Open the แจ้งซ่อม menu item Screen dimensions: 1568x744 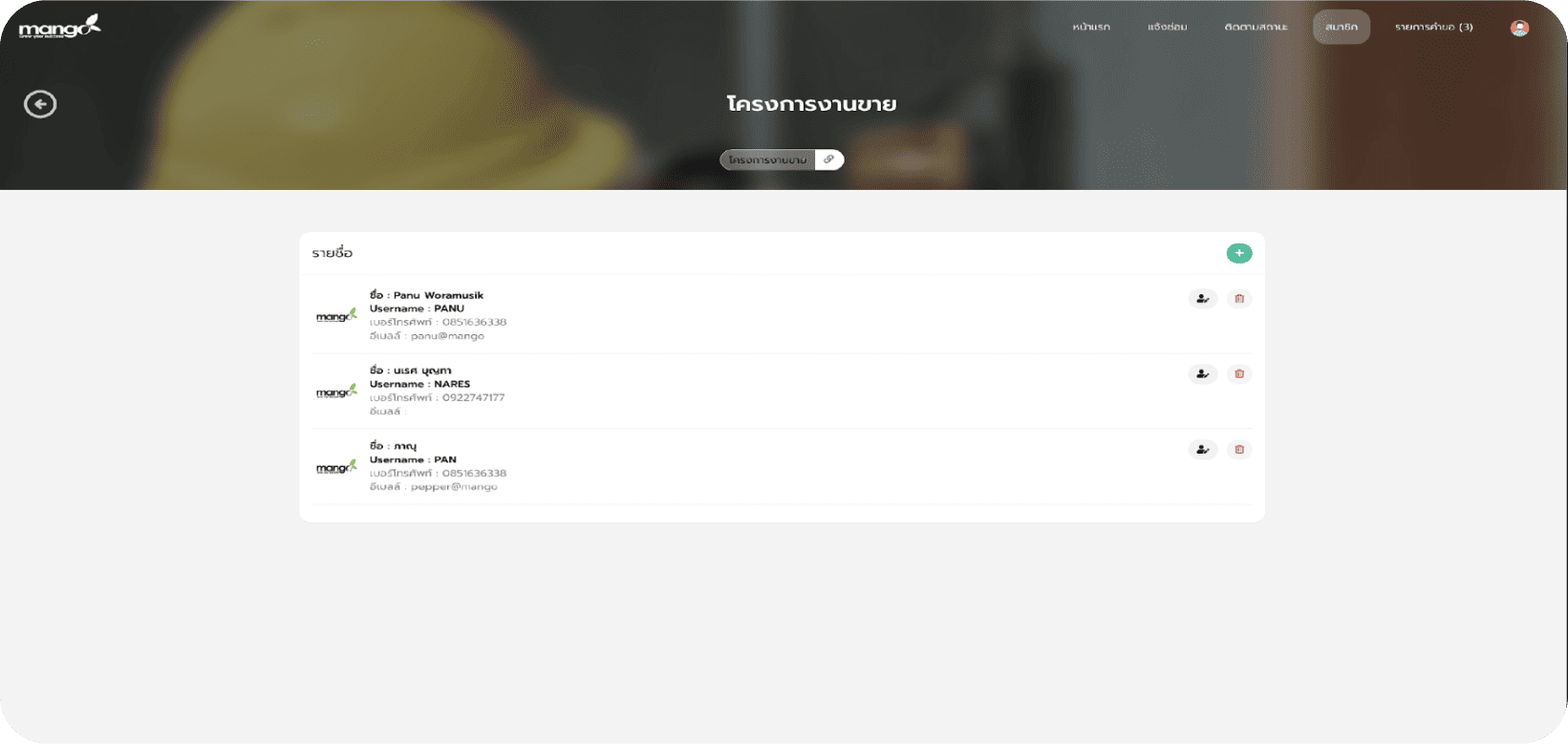1167,28
